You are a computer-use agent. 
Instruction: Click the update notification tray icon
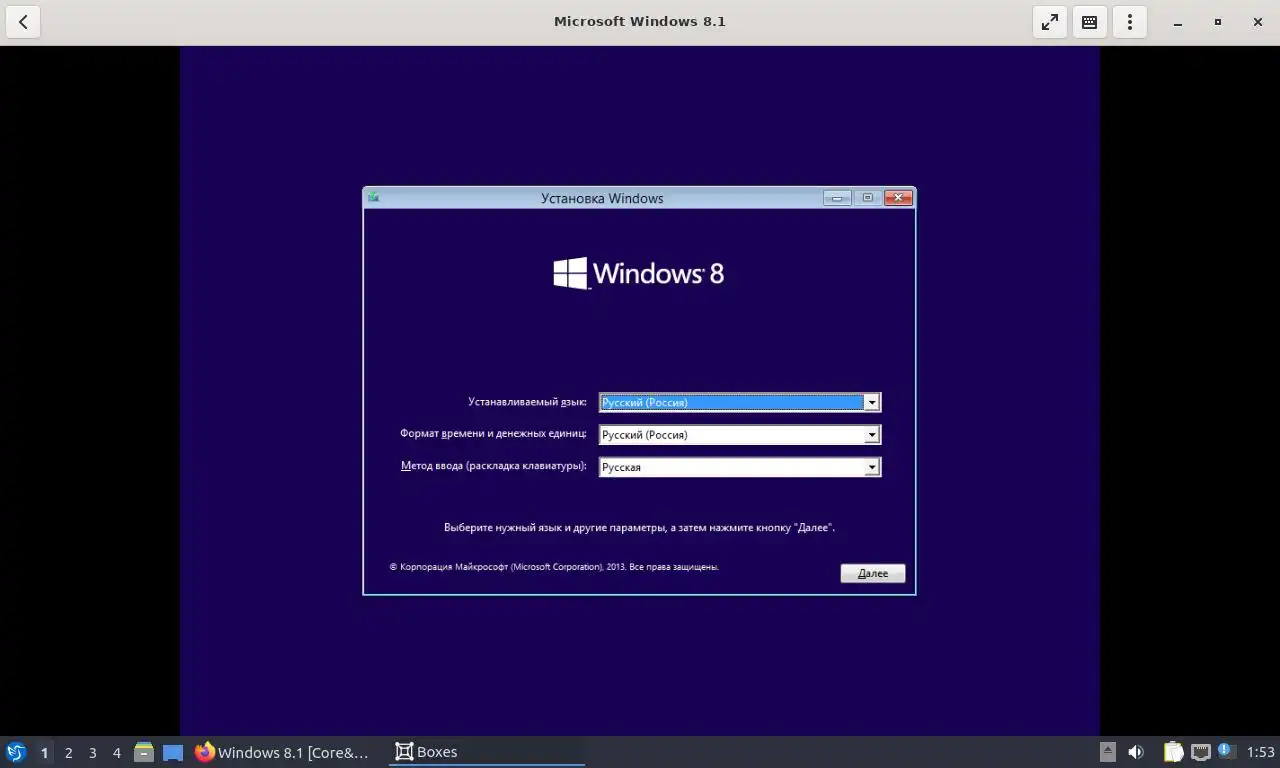(x=1225, y=750)
